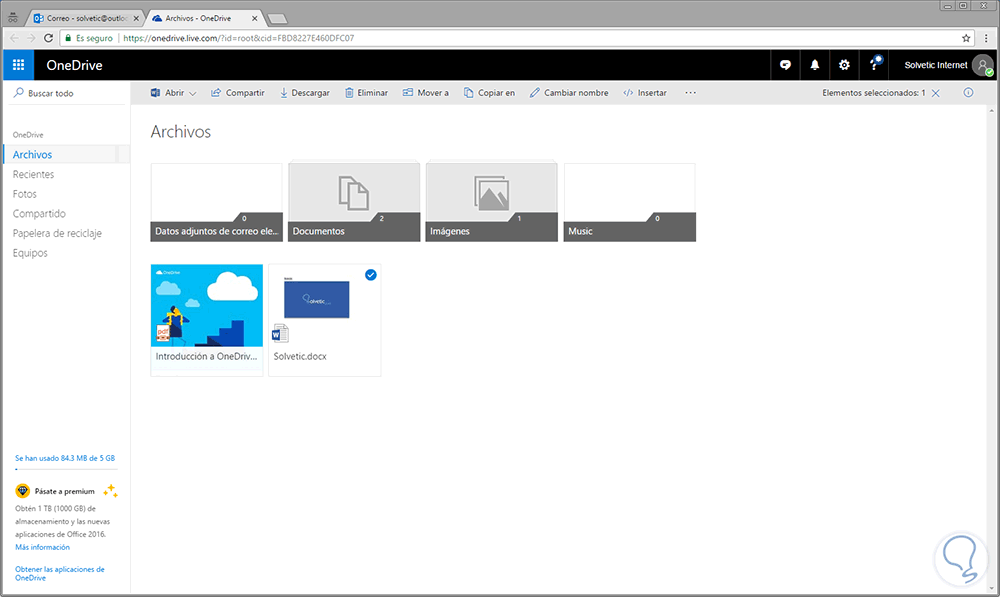Expand the Abrir dropdown chevron
This screenshot has height=597, width=1000.
(193, 93)
